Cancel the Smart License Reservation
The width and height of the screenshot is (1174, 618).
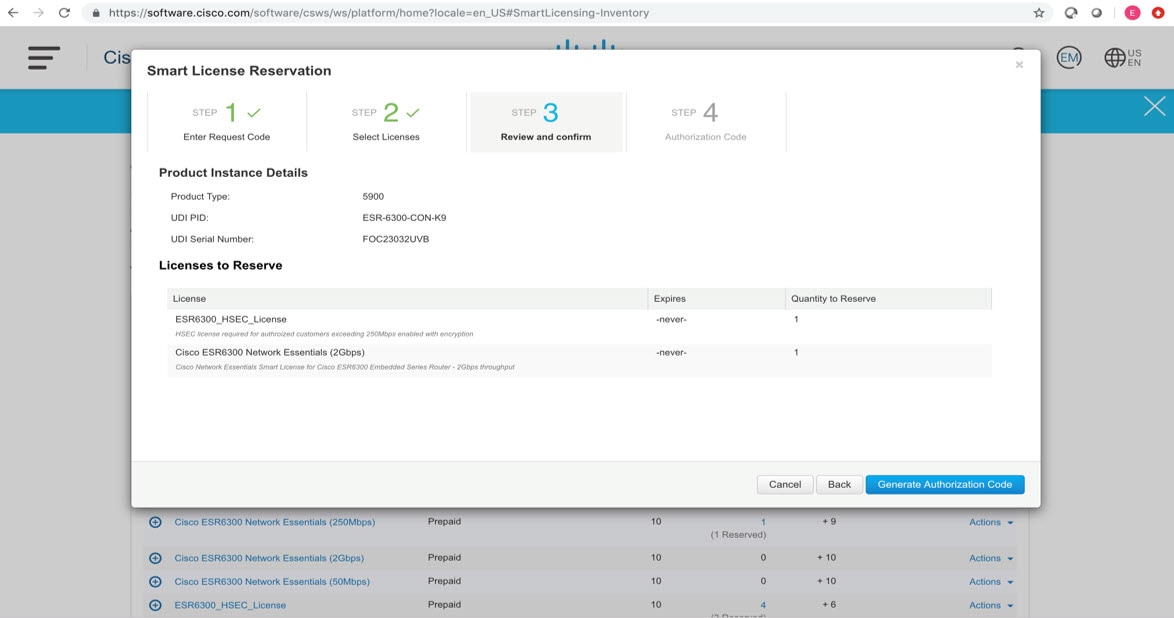click(784, 484)
